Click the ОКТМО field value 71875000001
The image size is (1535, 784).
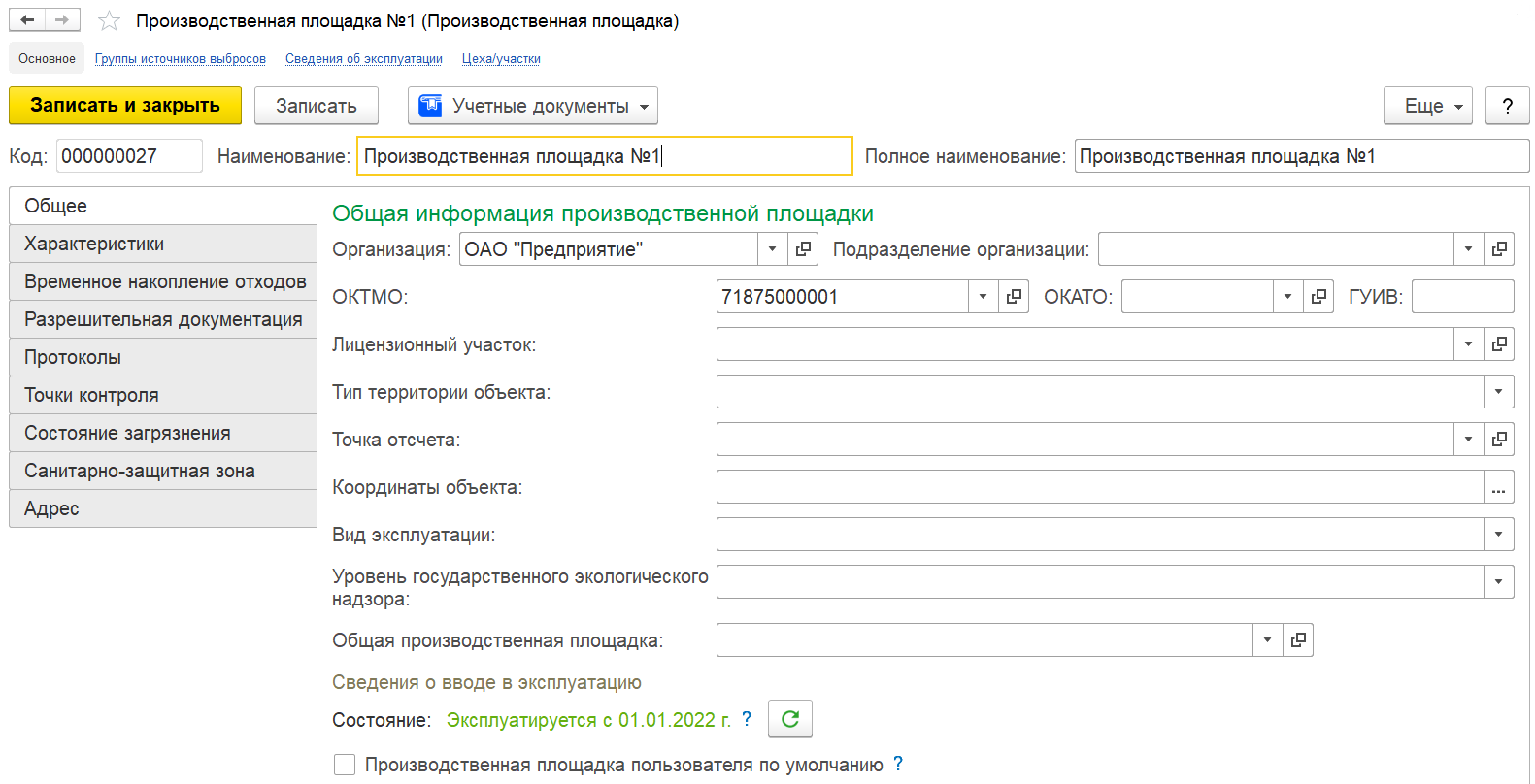[x=842, y=297]
